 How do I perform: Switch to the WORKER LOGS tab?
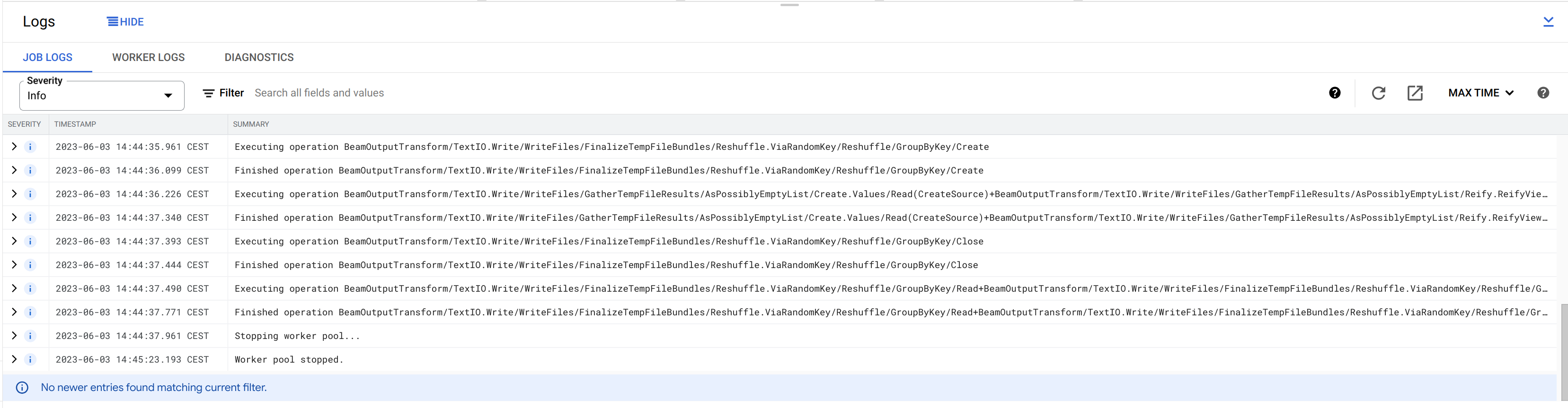point(148,58)
